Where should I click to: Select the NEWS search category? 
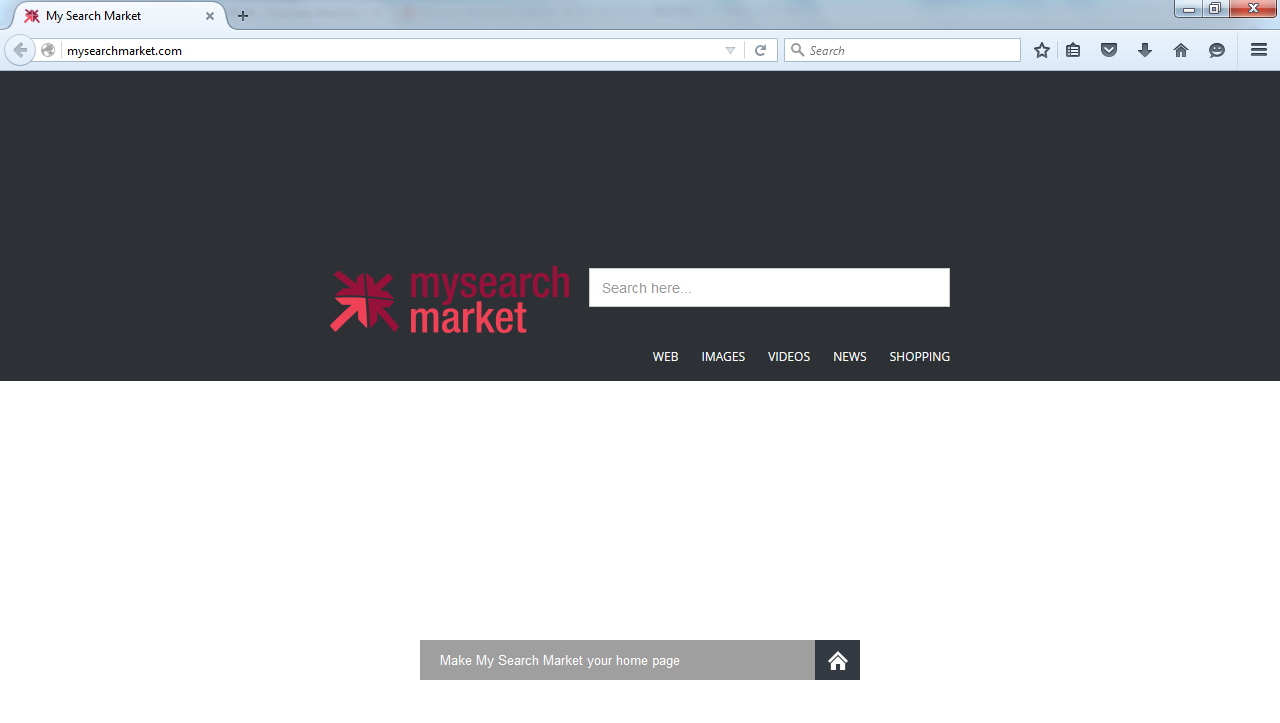click(850, 357)
